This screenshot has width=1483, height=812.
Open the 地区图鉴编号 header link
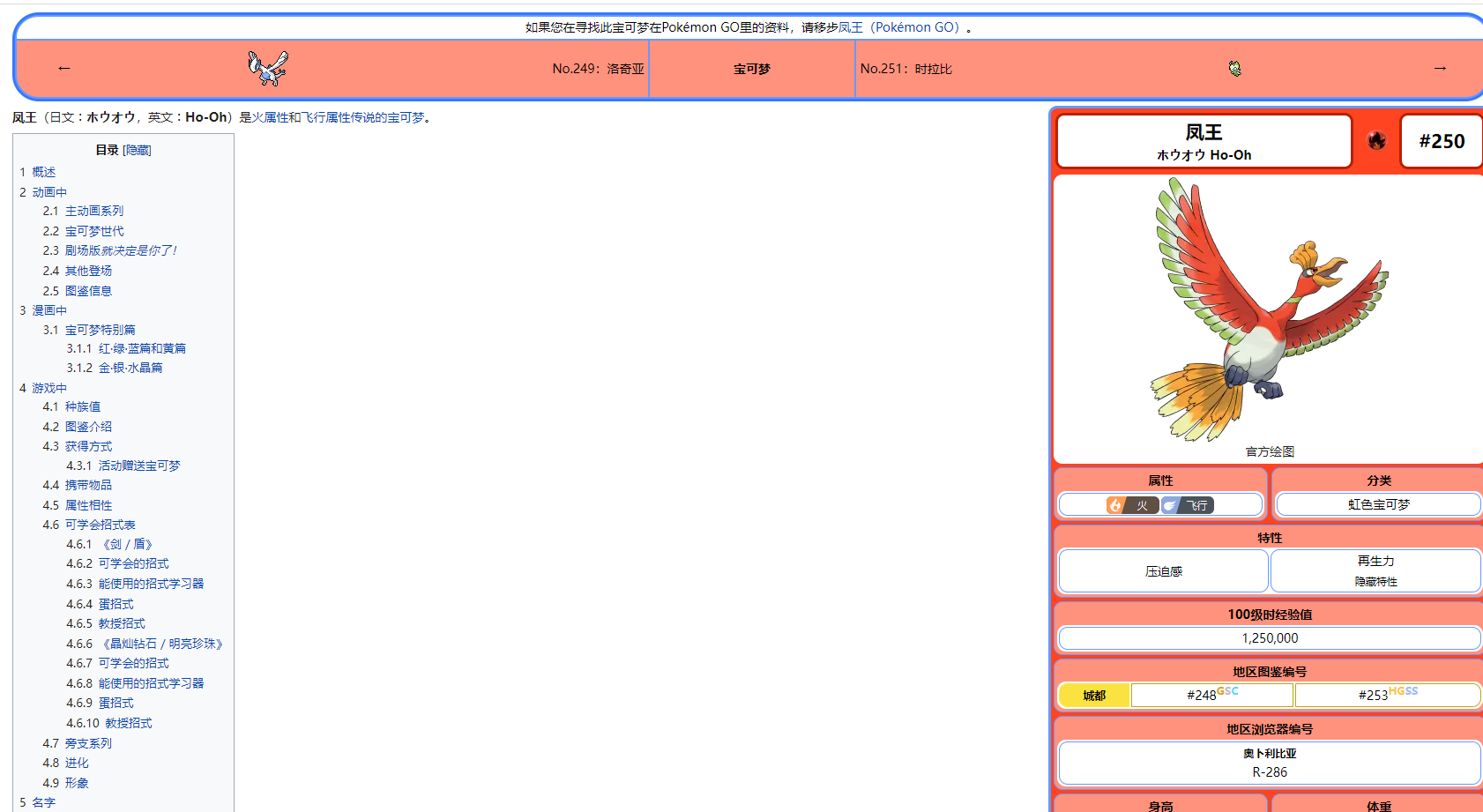pos(1270,672)
